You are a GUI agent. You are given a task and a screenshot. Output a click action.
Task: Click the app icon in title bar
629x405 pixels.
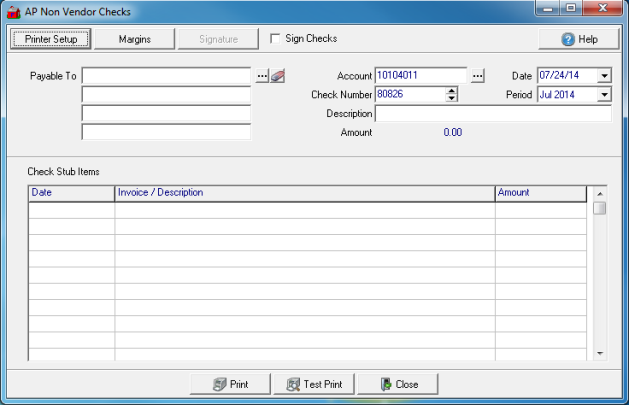click(x=14, y=11)
